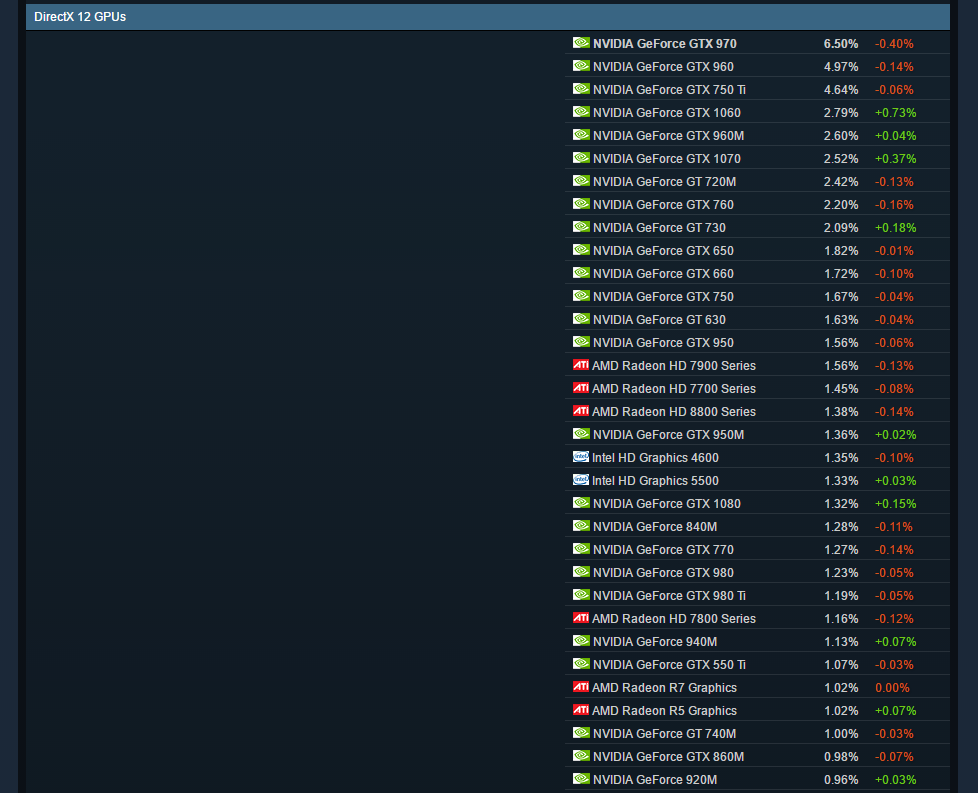Click NVIDIA icon beside GTX 1070 row
Screen dimensions: 978x793
581,158
